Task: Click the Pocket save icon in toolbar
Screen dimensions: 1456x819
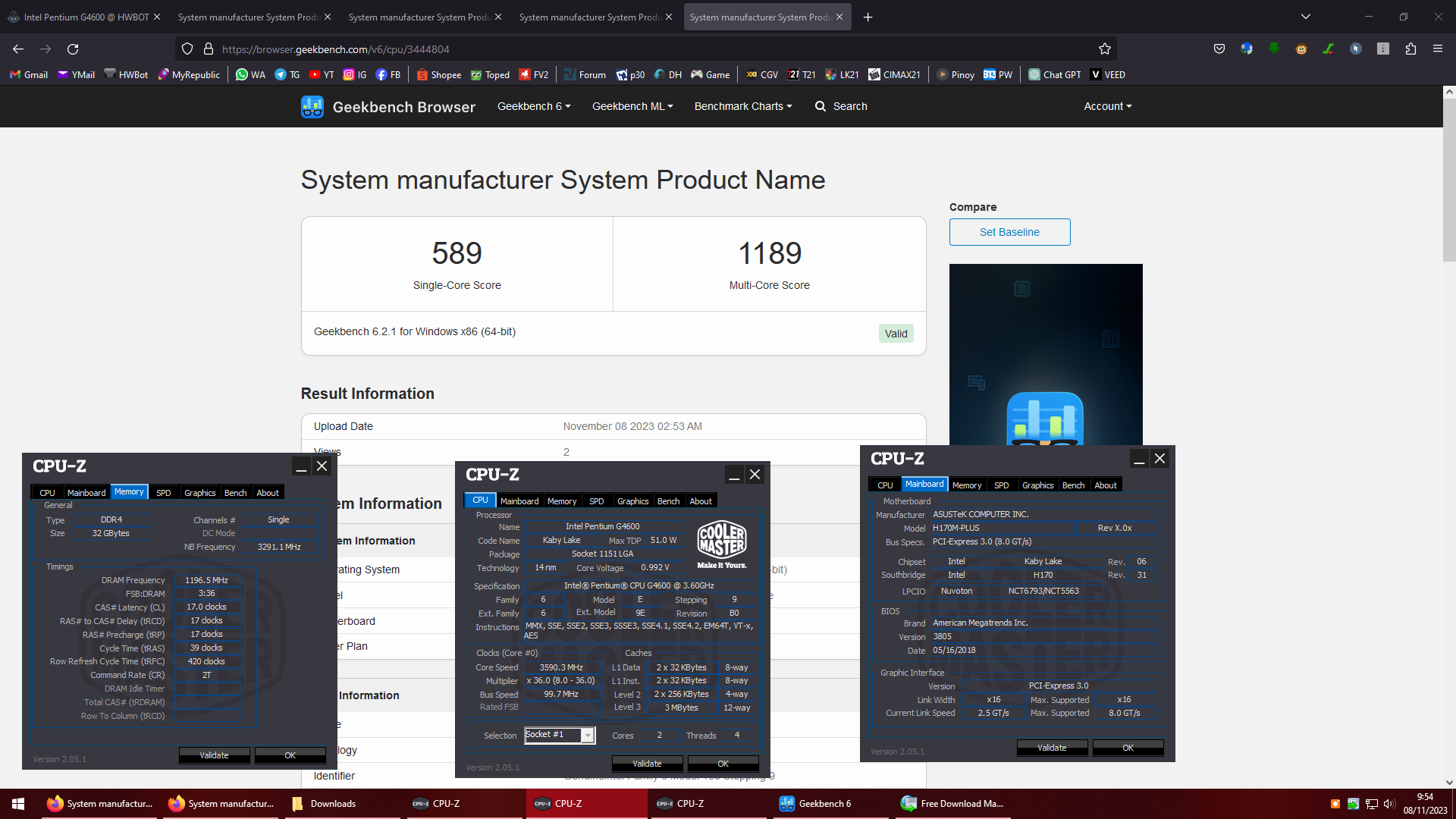Action: coord(1219,49)
